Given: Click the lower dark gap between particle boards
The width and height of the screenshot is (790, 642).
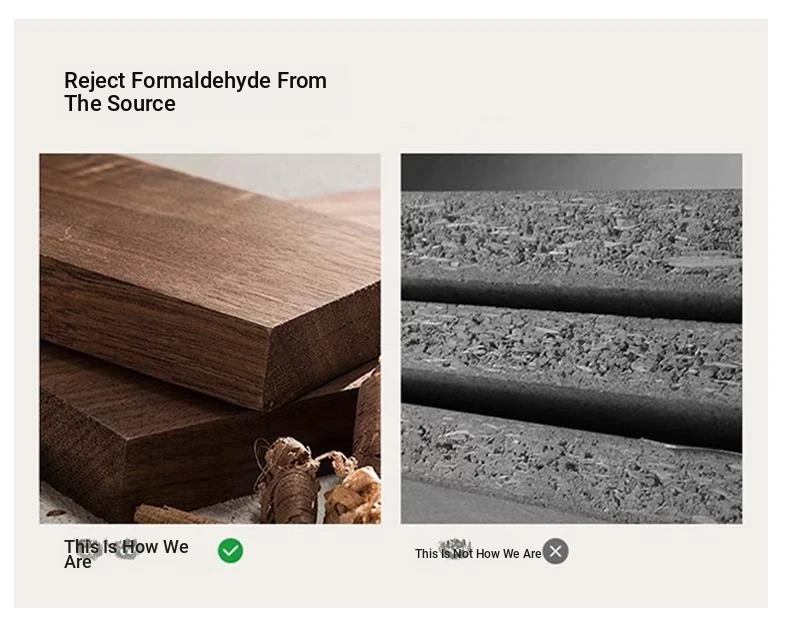Looking at the screenshot, I should (571, 408).
